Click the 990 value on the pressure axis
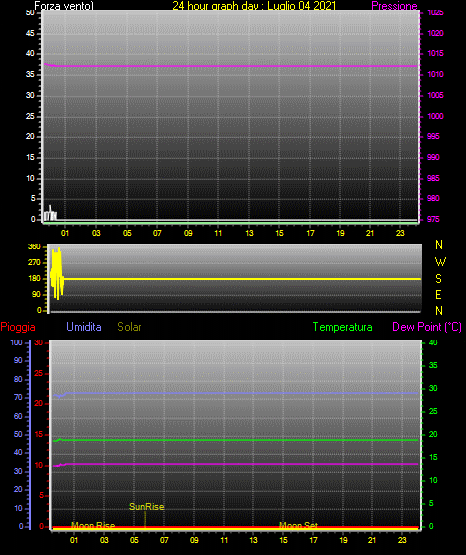The image size is (466, 555). [x=433, y=157]
